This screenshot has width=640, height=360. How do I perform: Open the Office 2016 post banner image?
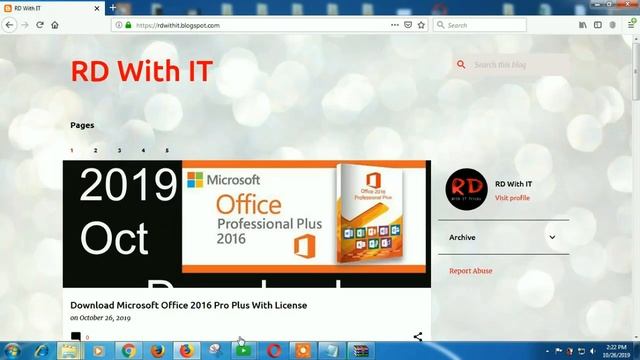(x=247, y=224)
